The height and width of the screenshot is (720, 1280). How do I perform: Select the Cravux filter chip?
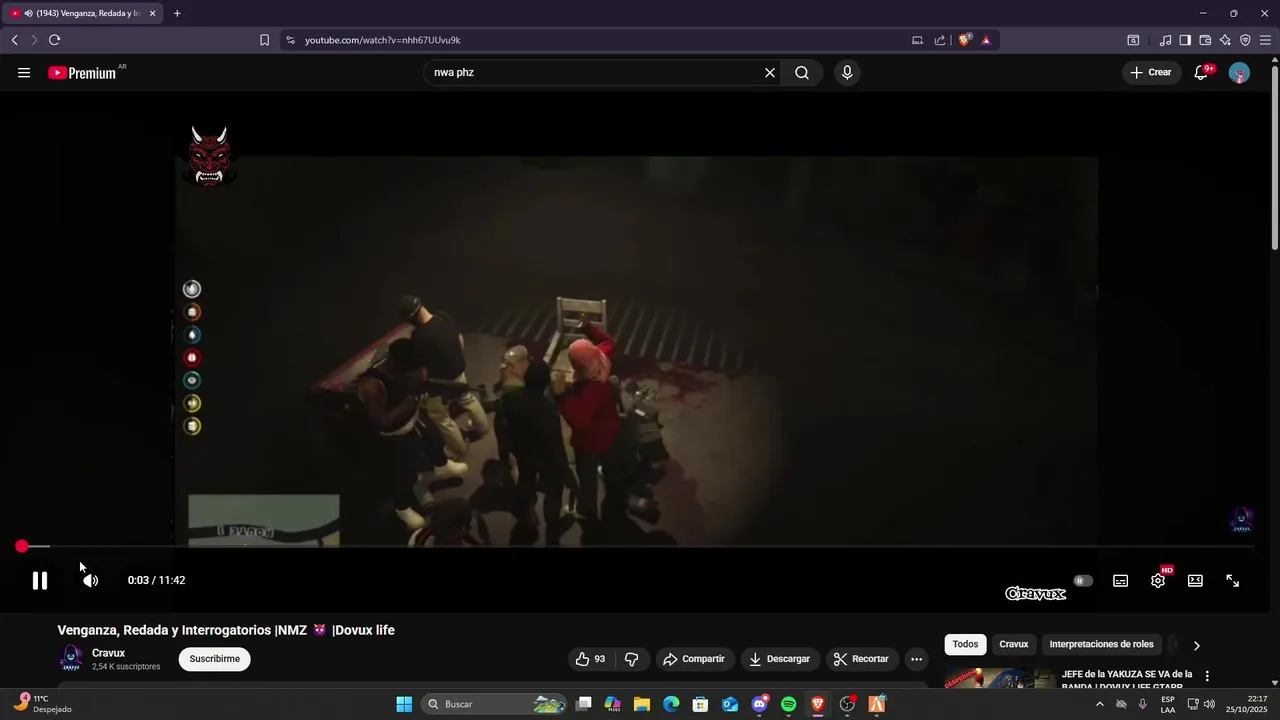tap(1014, 645)
